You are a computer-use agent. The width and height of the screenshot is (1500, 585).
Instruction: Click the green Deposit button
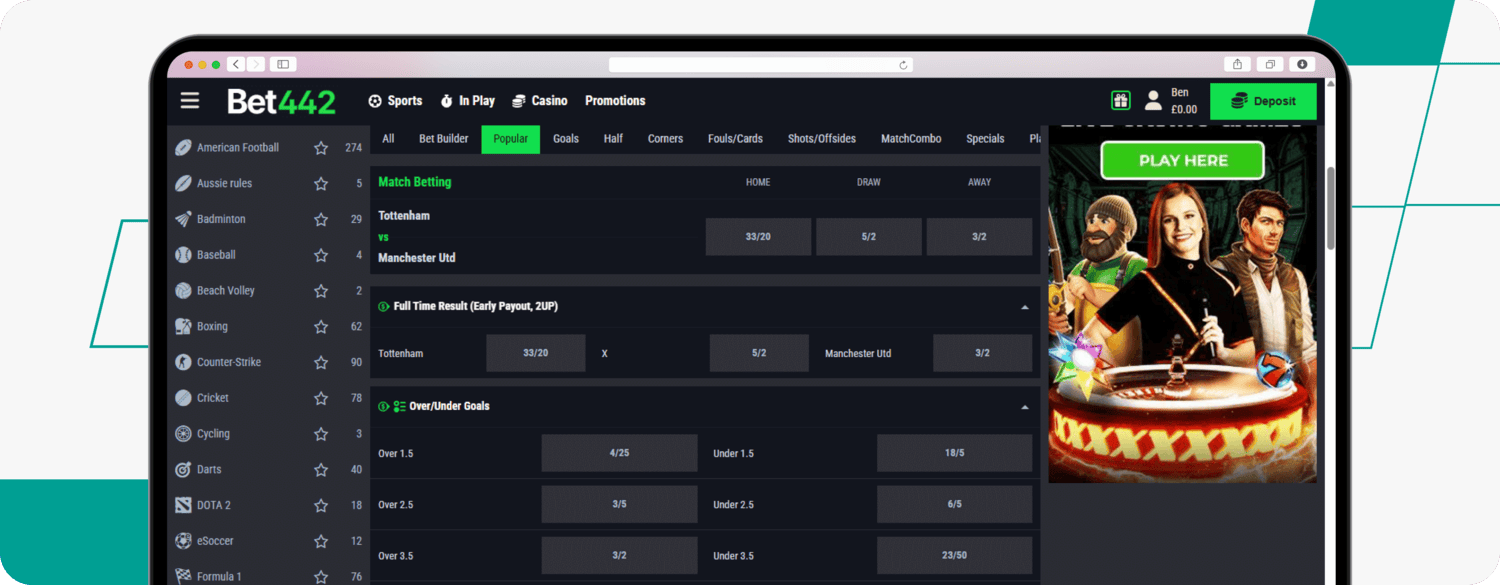click(x=1263, y=100)
